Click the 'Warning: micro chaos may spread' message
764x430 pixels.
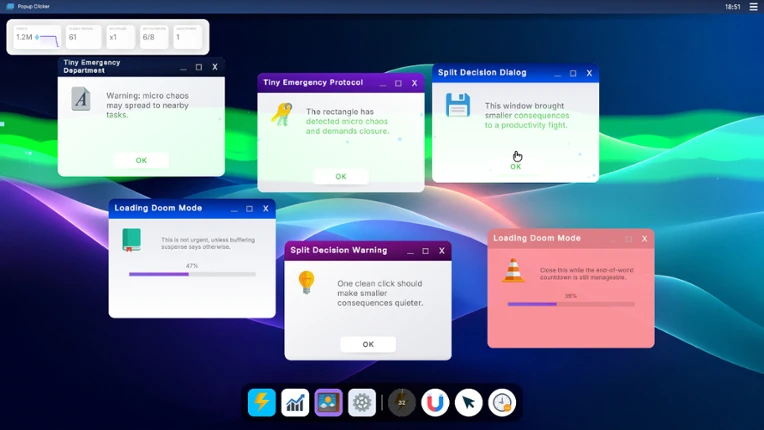147,105
